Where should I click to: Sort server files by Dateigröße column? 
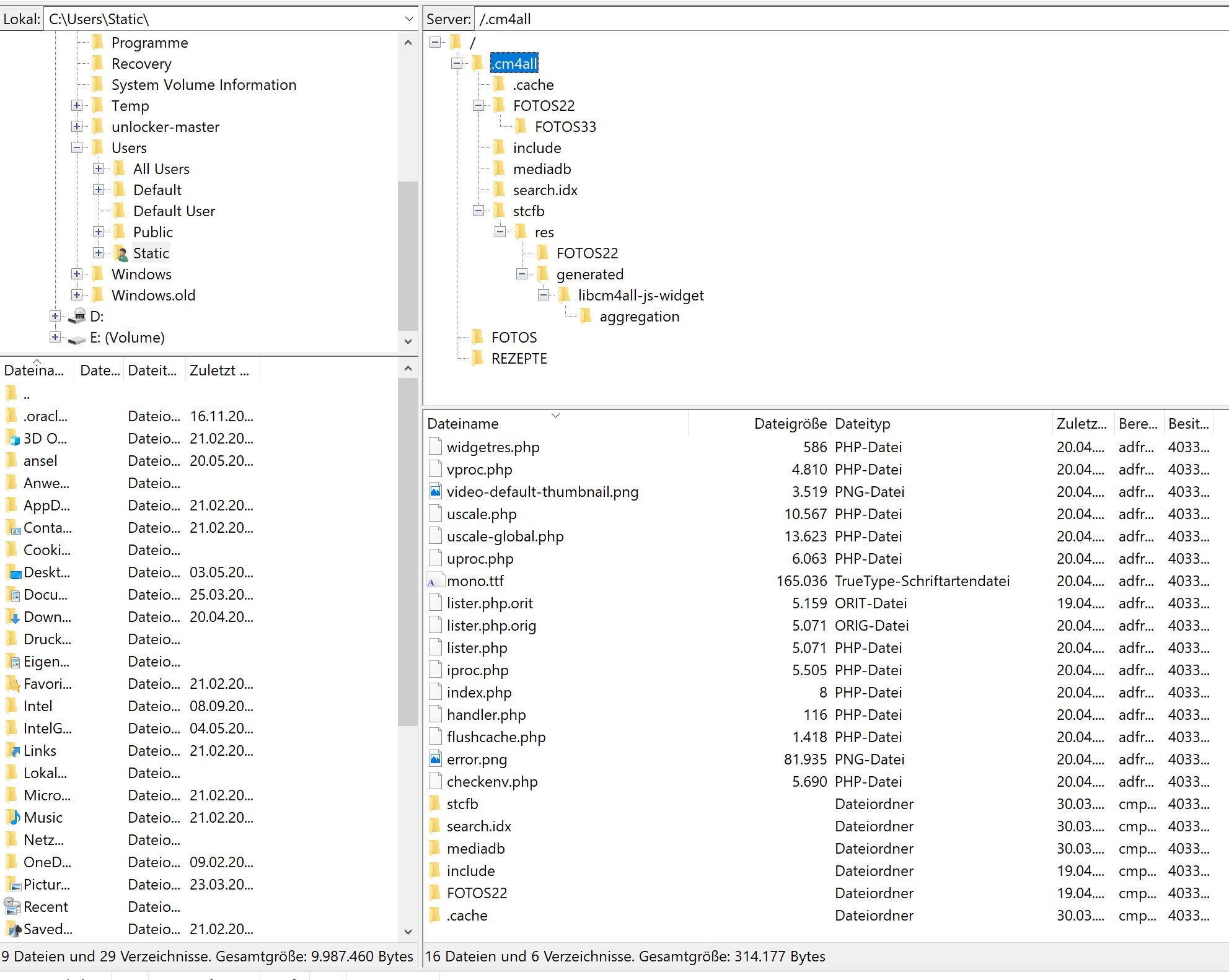pos(790,424)
